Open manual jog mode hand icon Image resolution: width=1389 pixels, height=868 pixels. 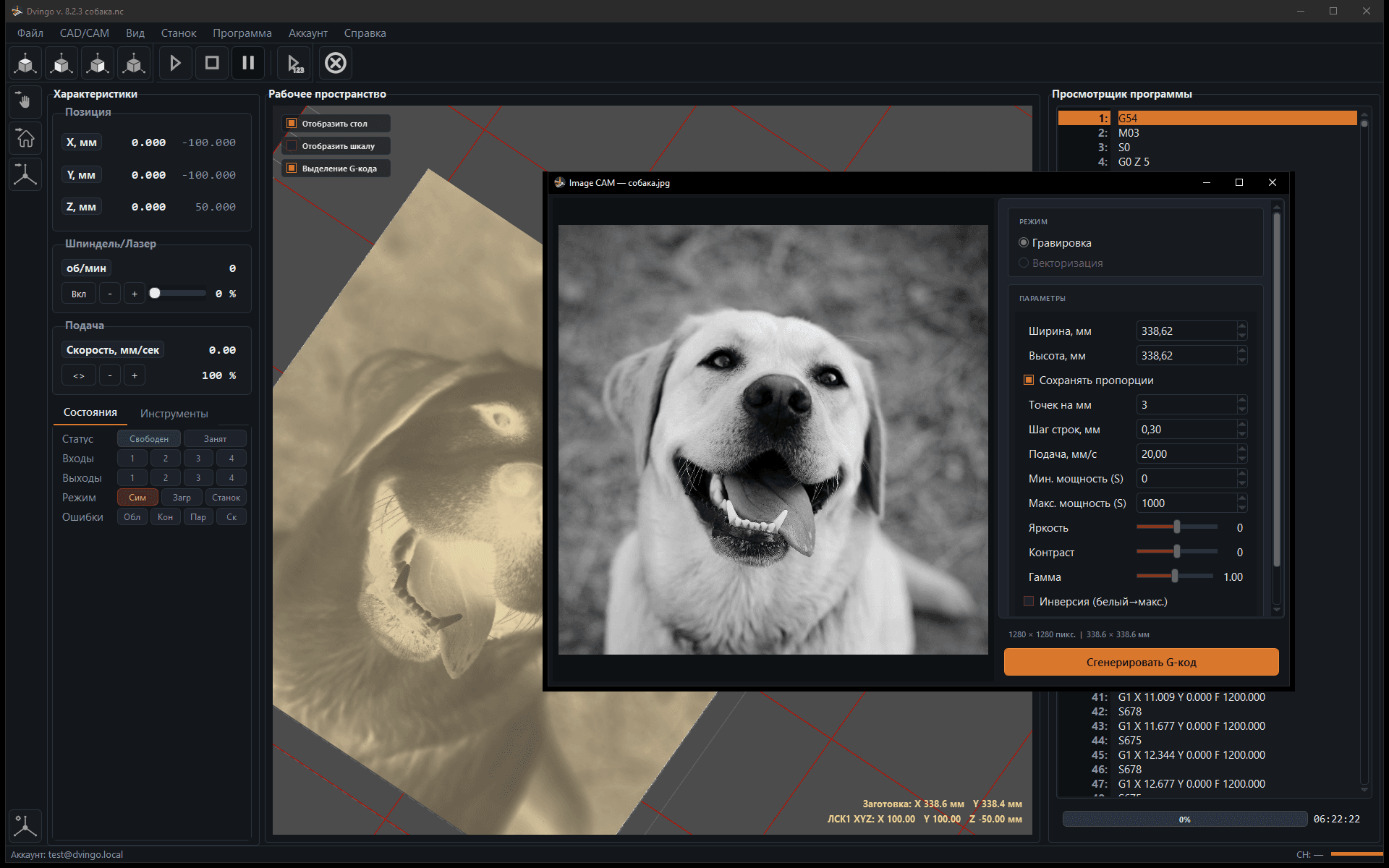[25, 102]
